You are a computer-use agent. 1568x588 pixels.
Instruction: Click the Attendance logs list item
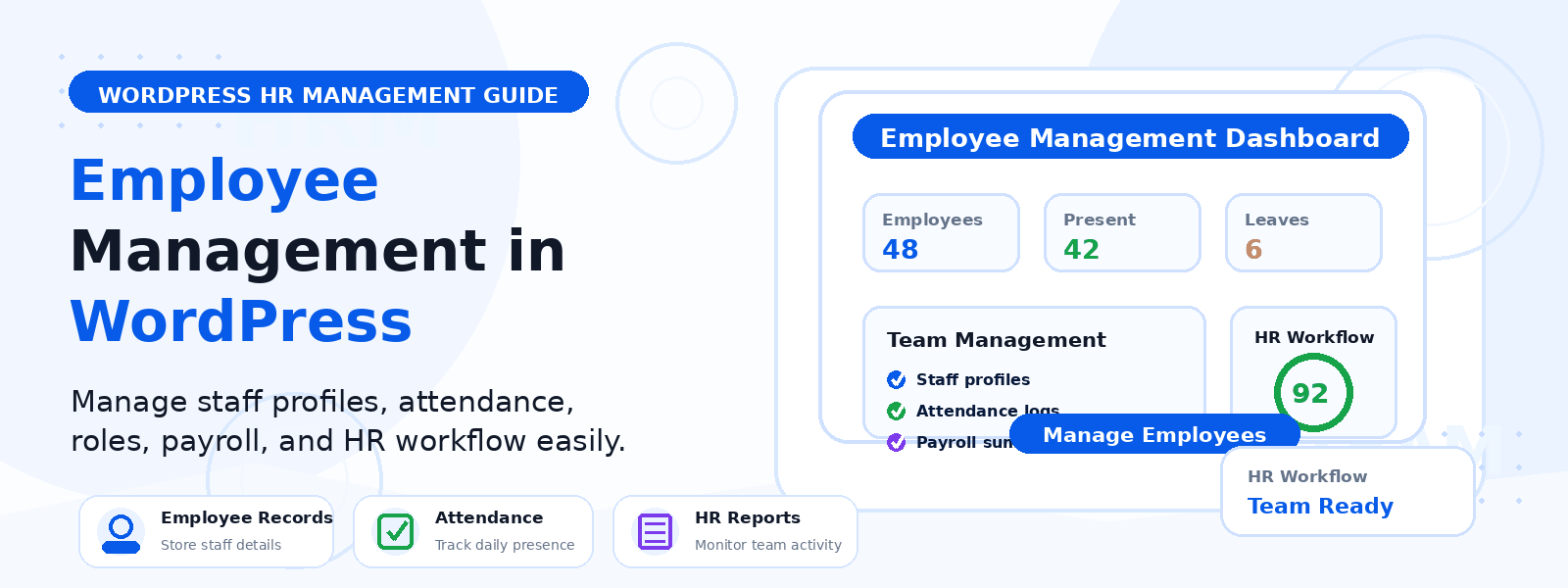(973, 411)
